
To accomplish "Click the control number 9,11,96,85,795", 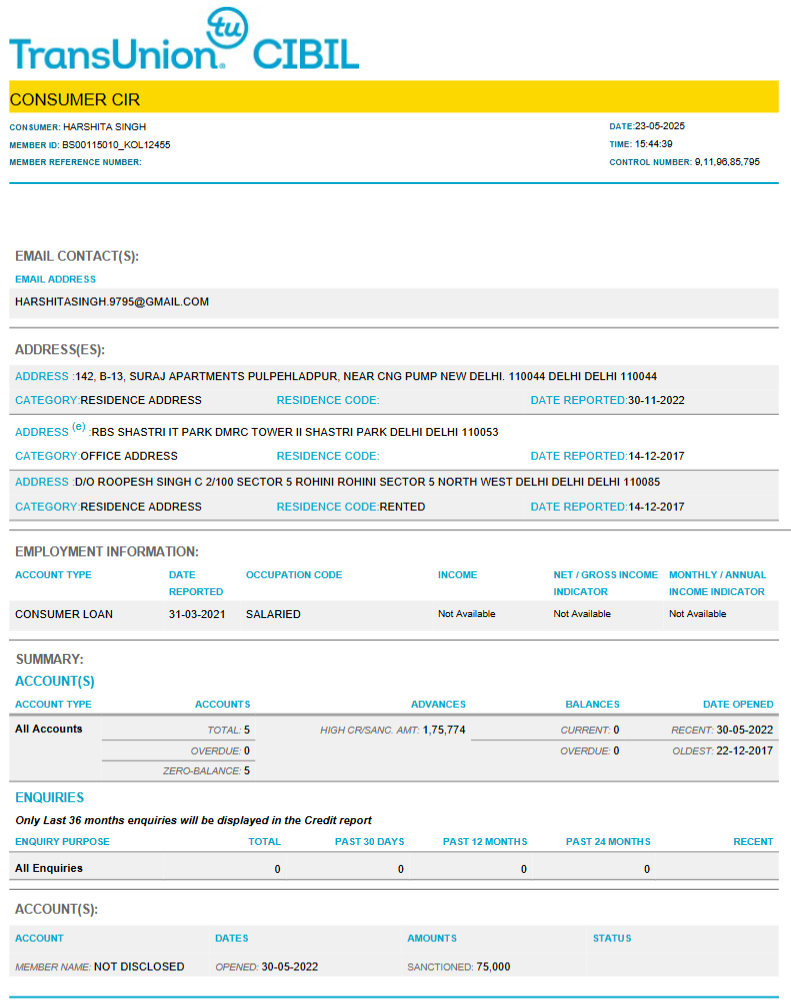I will (727, 162).
